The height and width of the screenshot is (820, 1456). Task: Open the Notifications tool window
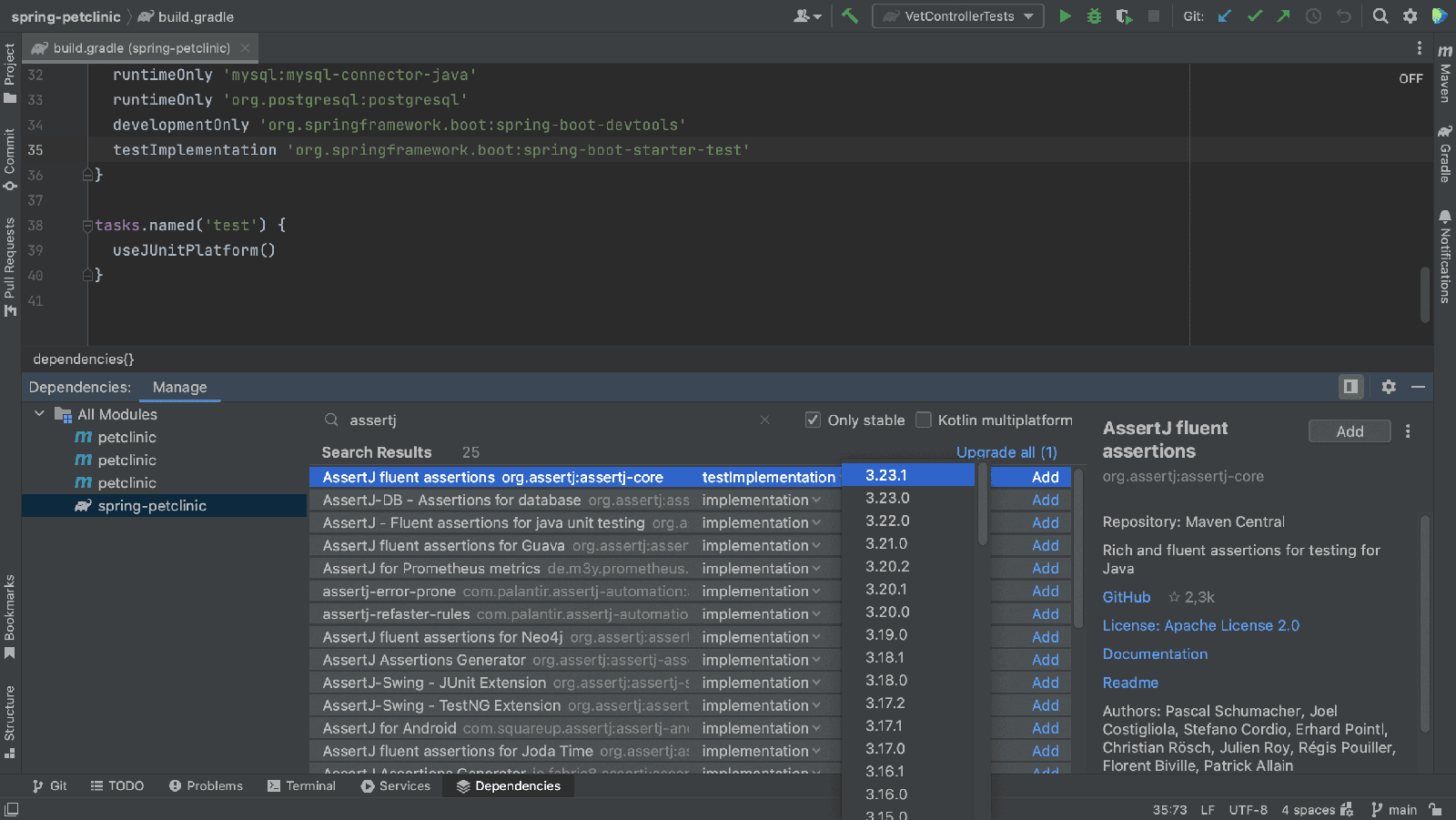pyautogui.click(x=1445, y=257)
